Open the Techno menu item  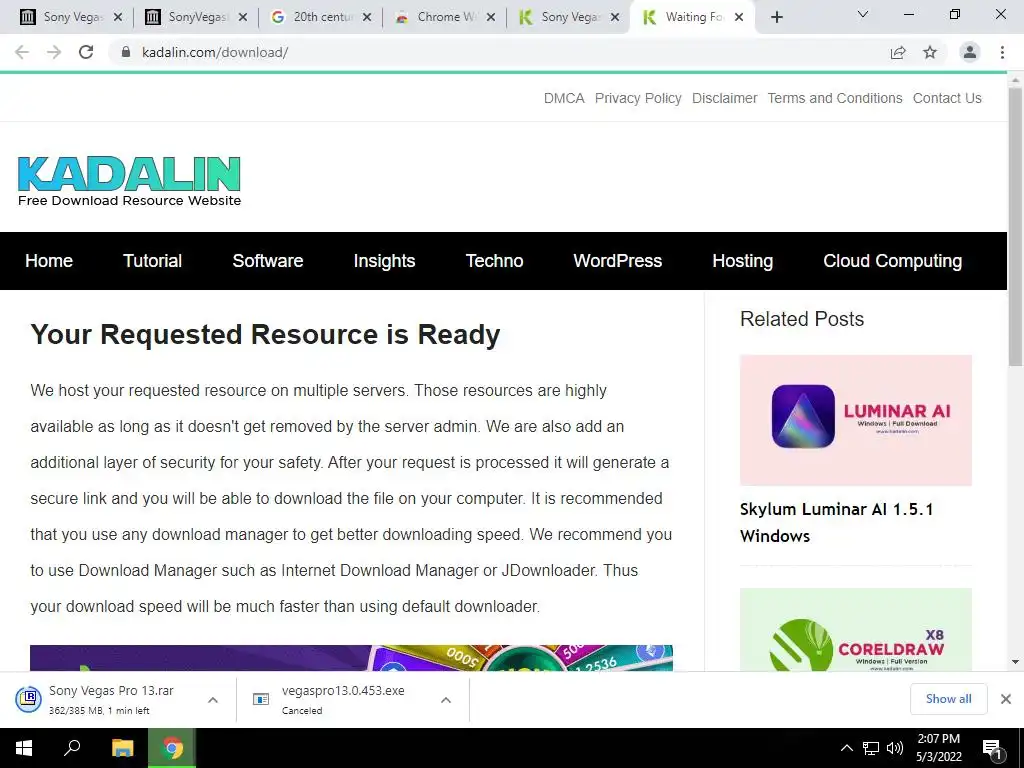pos(494,261)
